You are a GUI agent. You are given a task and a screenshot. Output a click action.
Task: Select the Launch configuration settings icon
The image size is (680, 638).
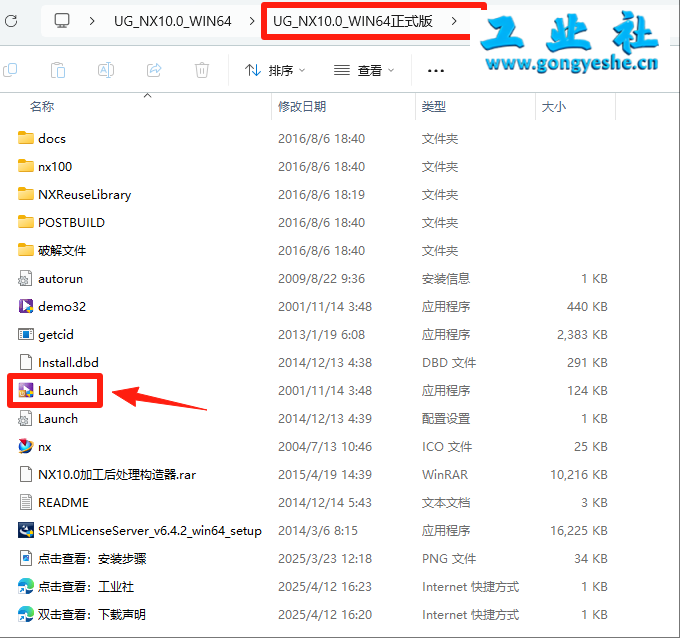pyautogui.click(x=25, y=419)
